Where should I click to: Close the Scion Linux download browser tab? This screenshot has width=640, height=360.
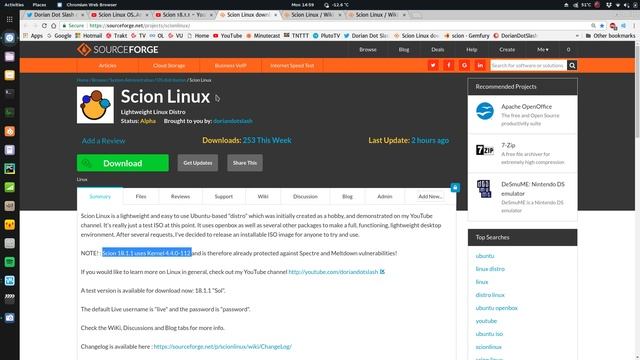tap(276, 15)
